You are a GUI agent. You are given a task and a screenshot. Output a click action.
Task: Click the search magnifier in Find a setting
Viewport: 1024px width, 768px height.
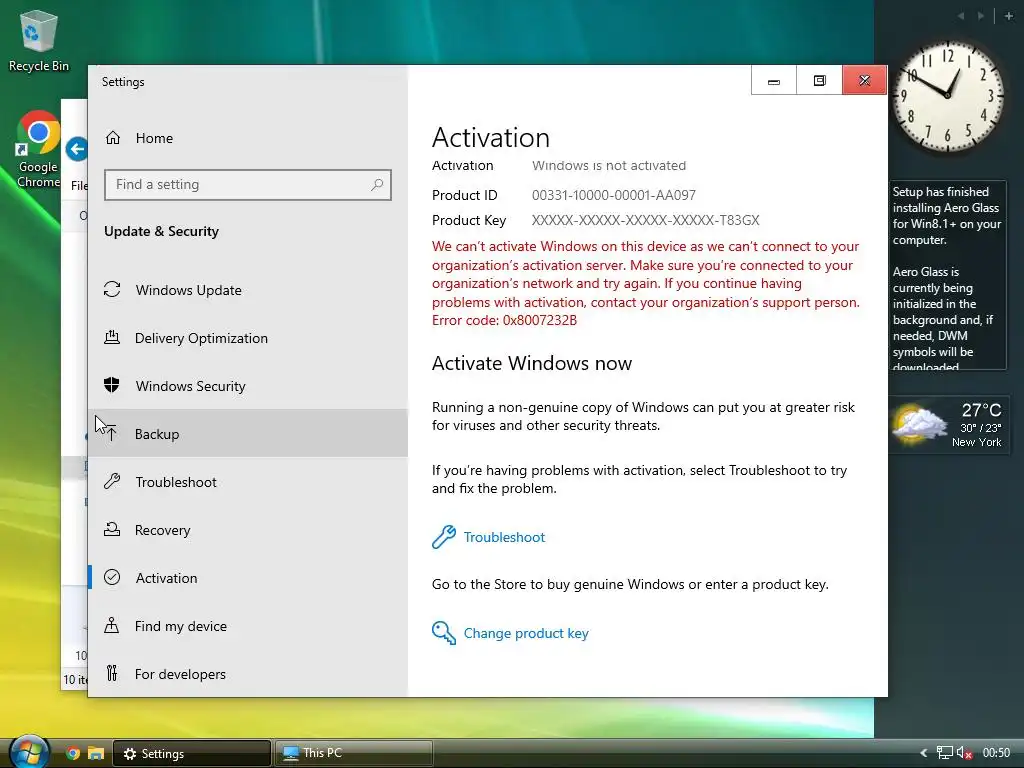point(377,185)
